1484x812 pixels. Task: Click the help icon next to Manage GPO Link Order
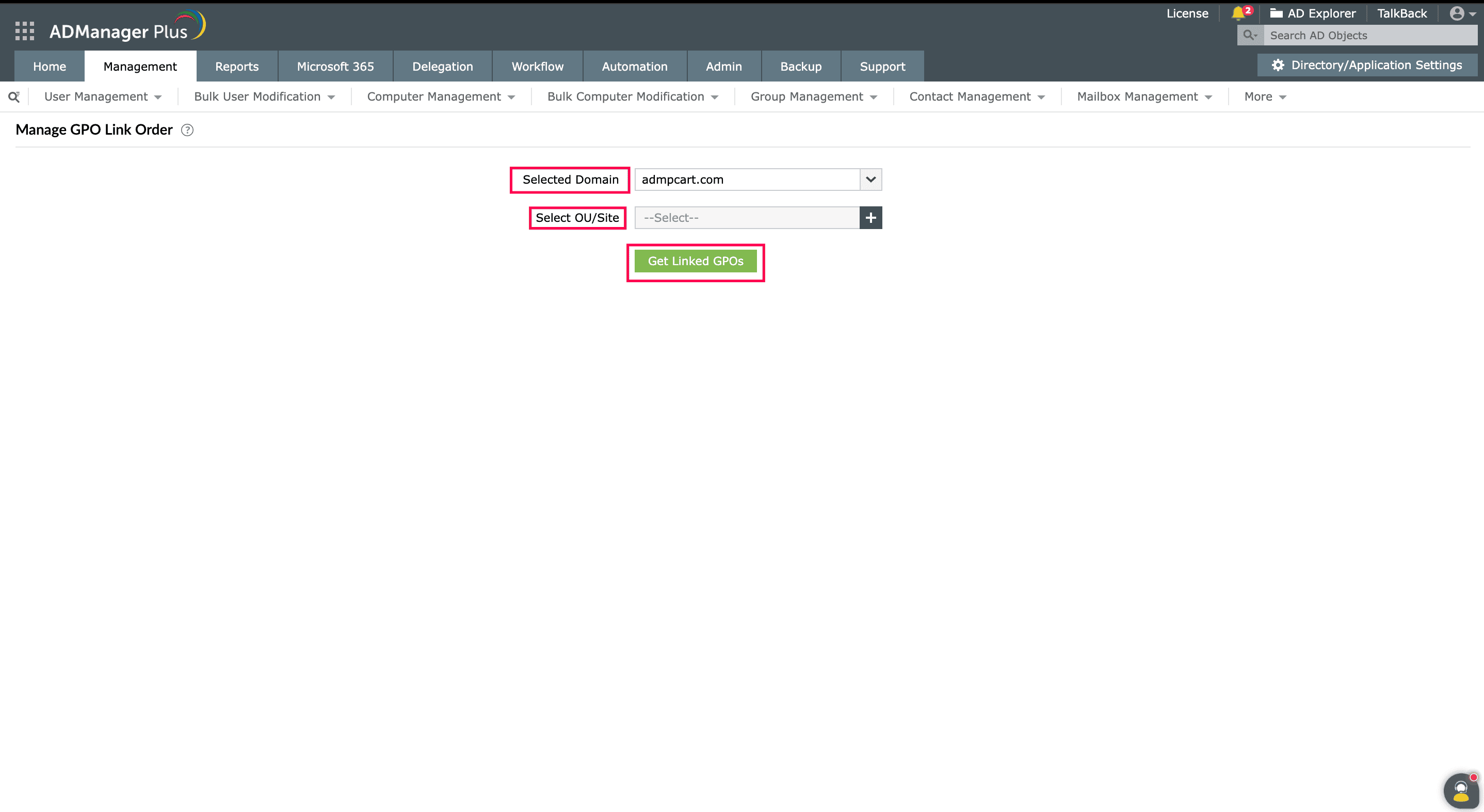(187, 130)
